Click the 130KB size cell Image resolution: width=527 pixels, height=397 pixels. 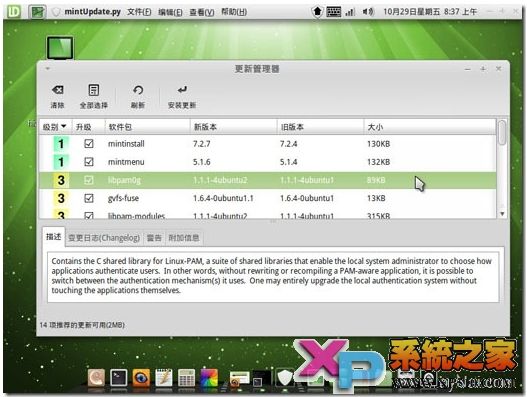pyautogui.click(x=378, y=144)
